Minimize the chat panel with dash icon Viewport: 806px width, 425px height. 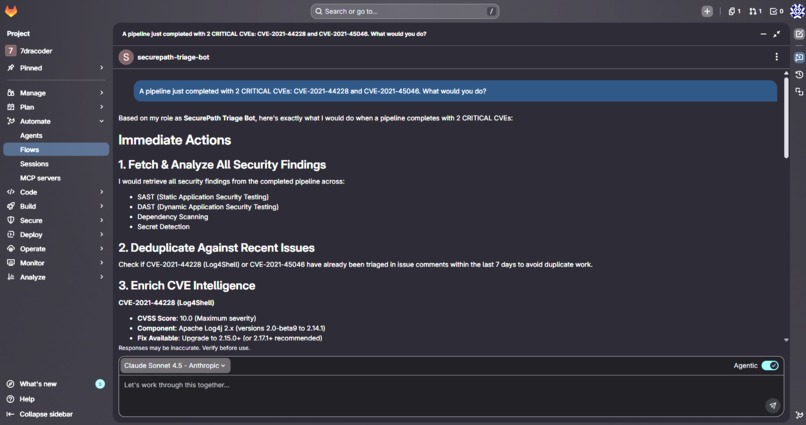point(763,34)
